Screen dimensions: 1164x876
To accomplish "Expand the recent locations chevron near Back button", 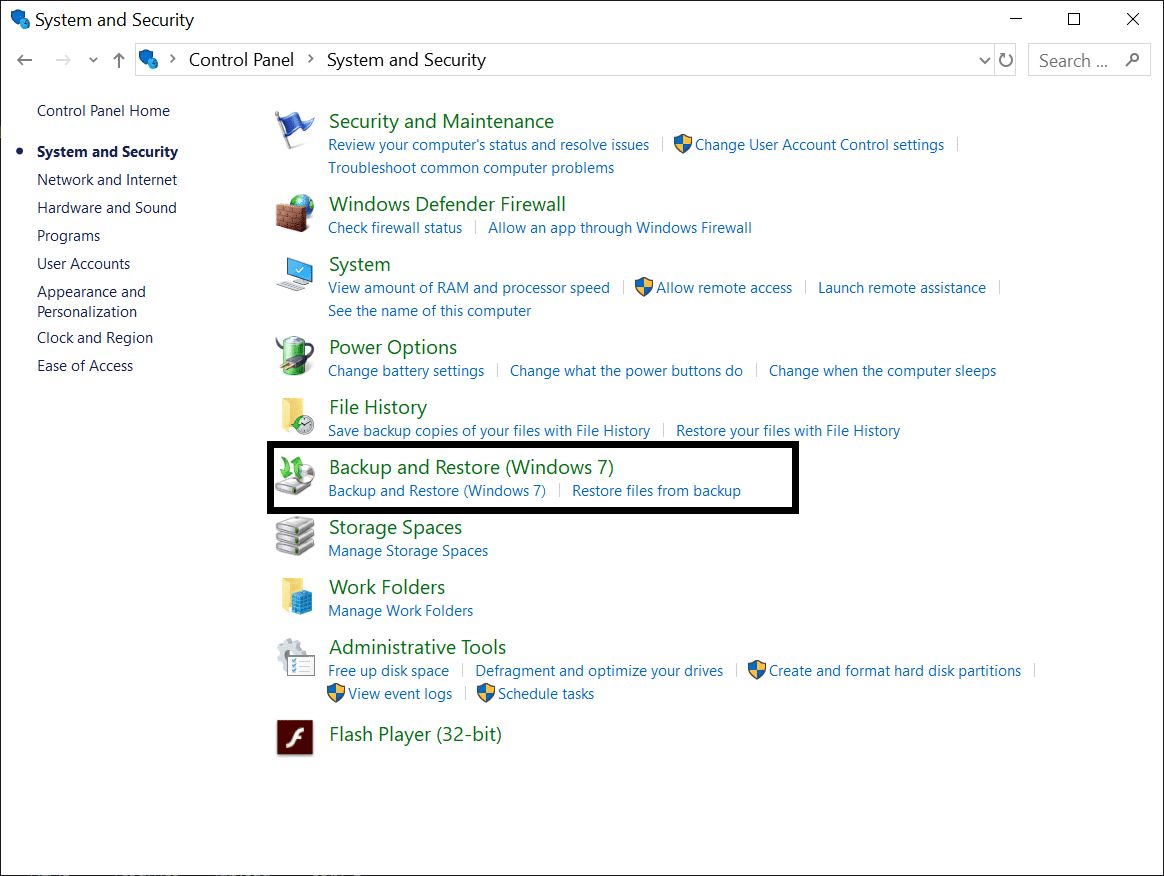I will [92, 60].
